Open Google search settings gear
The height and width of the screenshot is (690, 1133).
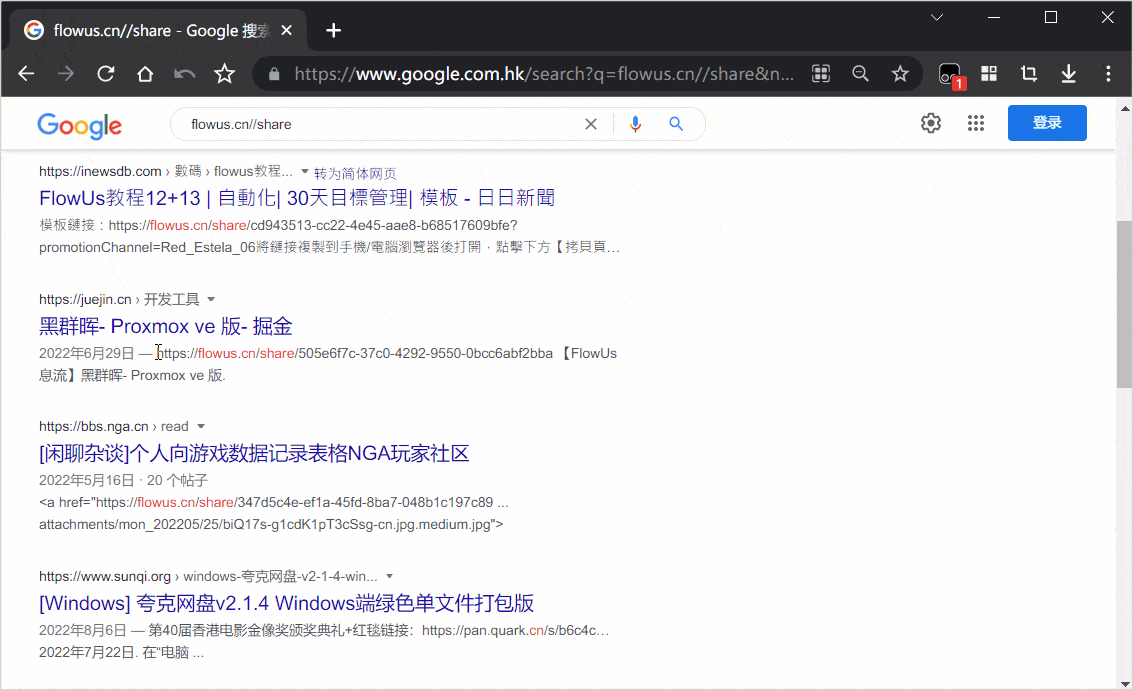pos(931,123)
